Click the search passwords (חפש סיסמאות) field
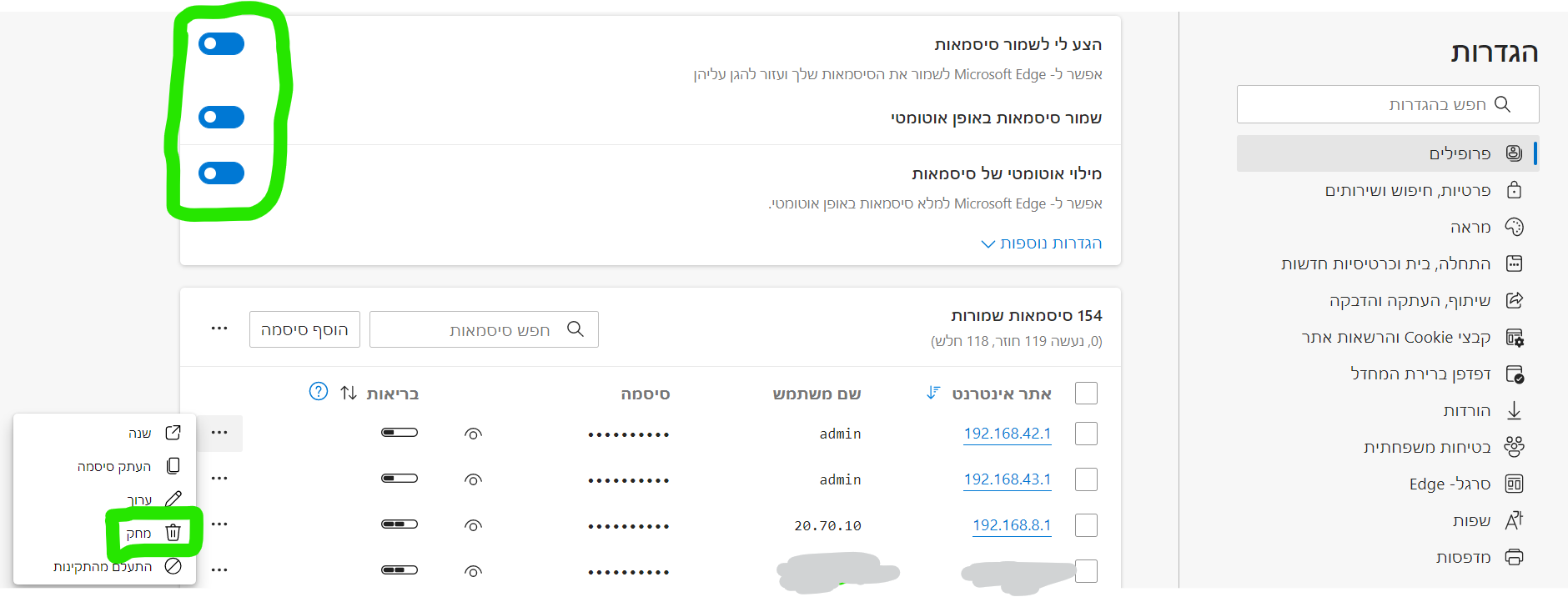The image size is (1568, 597). coord(484,329)
